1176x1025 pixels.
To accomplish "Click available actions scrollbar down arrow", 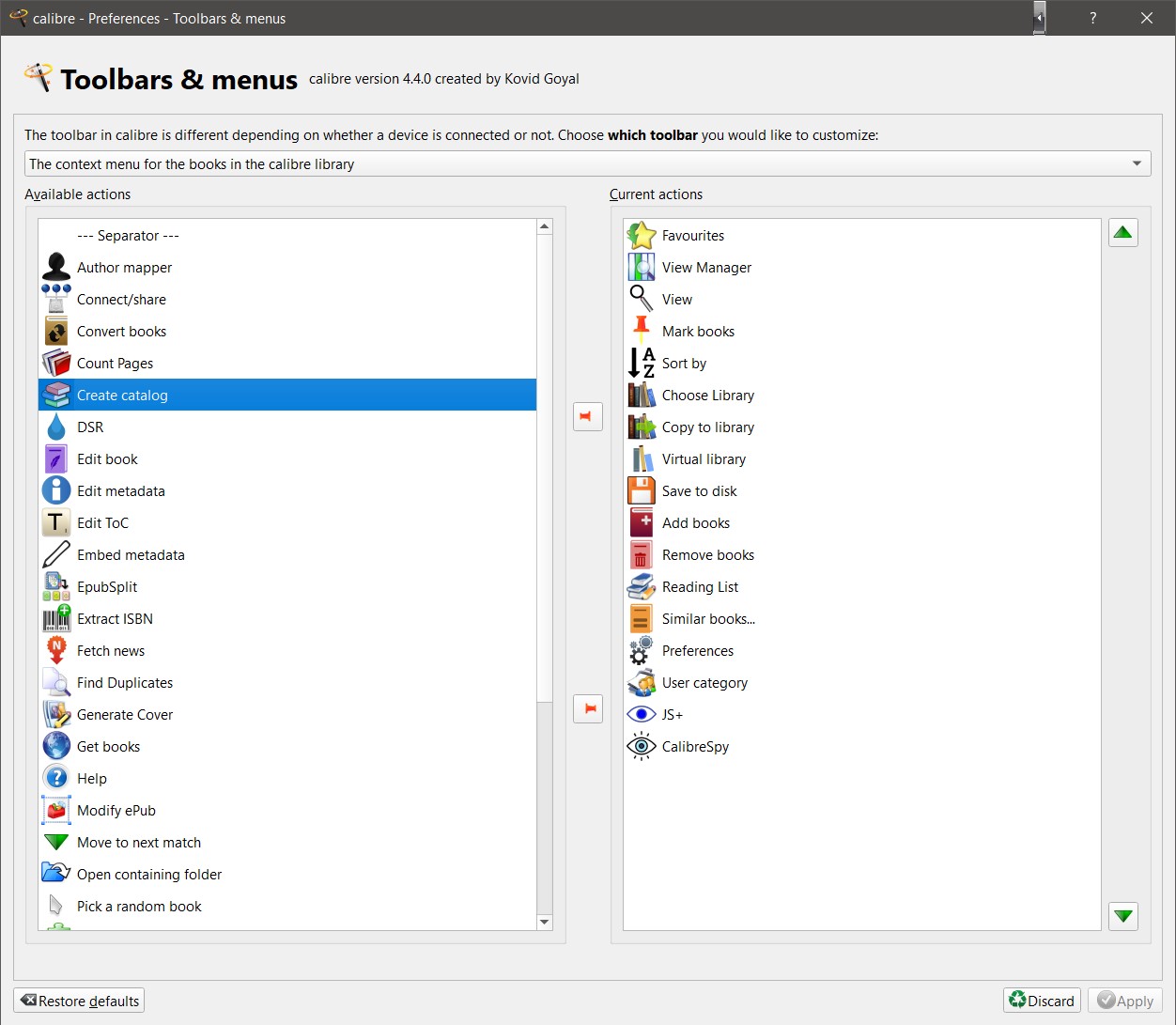I will pos(545,923).
